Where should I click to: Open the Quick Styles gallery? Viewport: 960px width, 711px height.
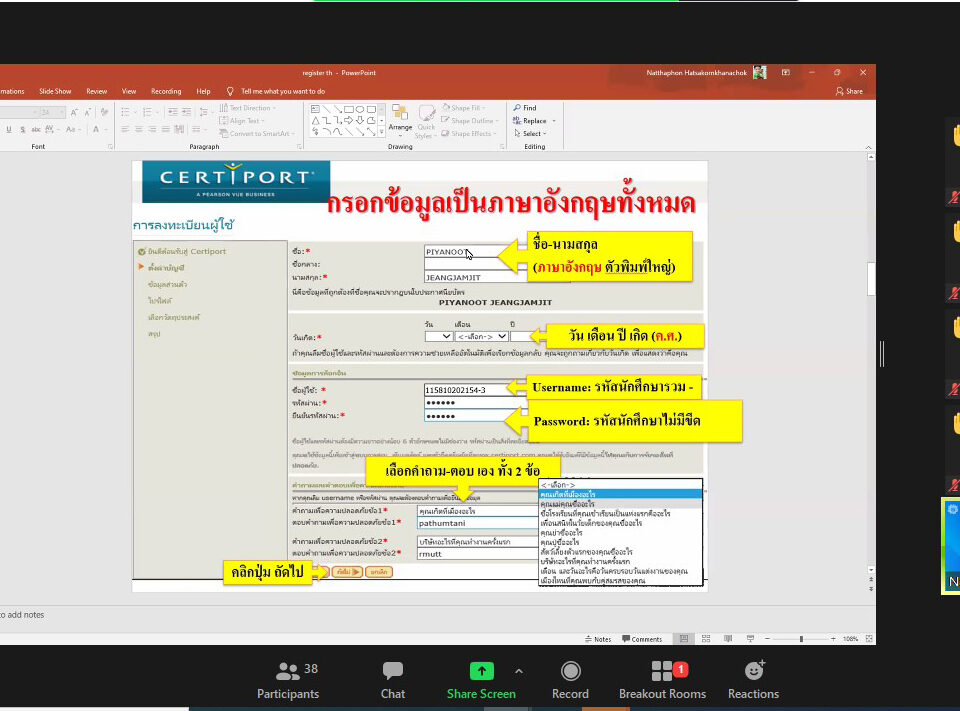426,121
